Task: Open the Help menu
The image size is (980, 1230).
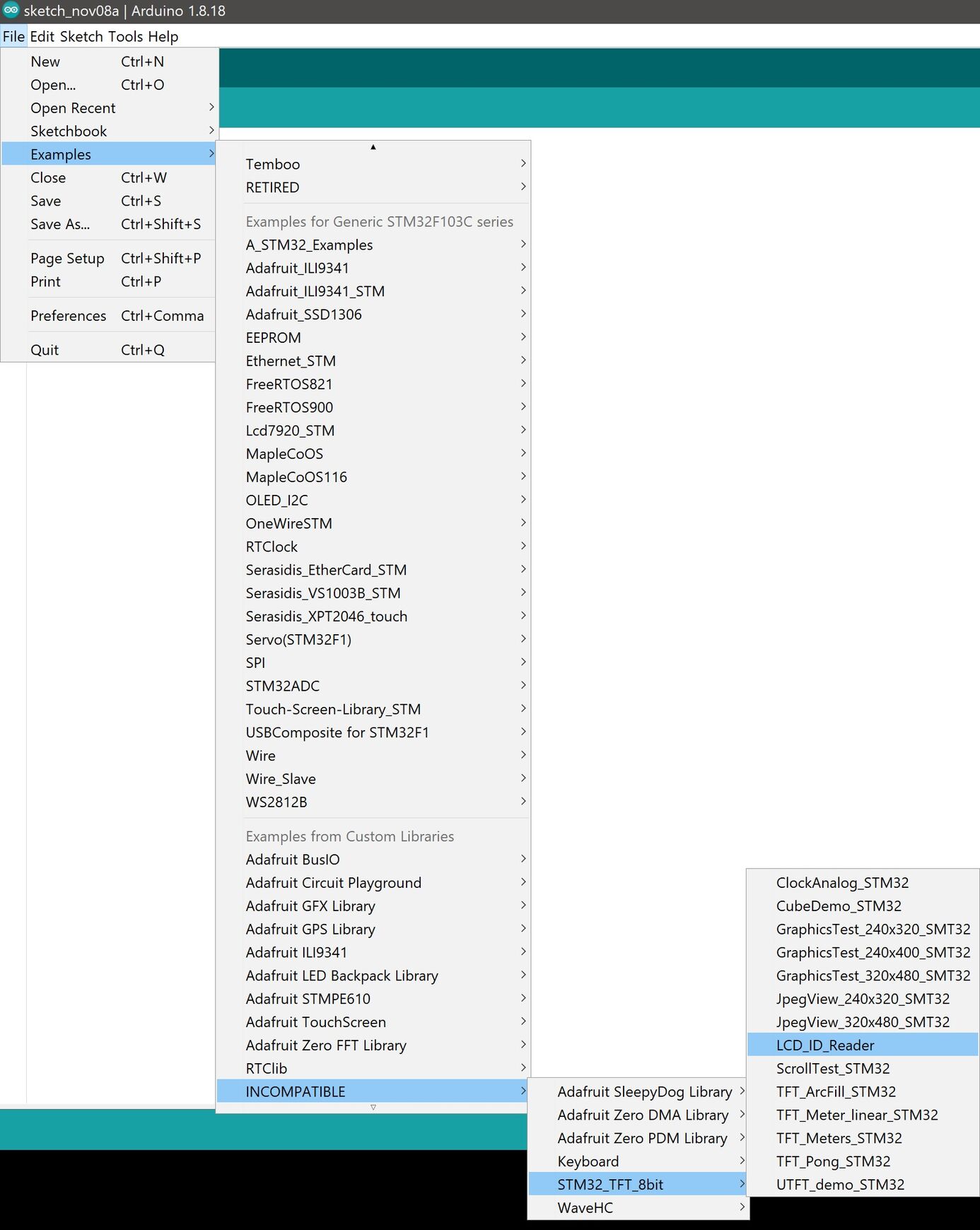Action: (163, 37)
